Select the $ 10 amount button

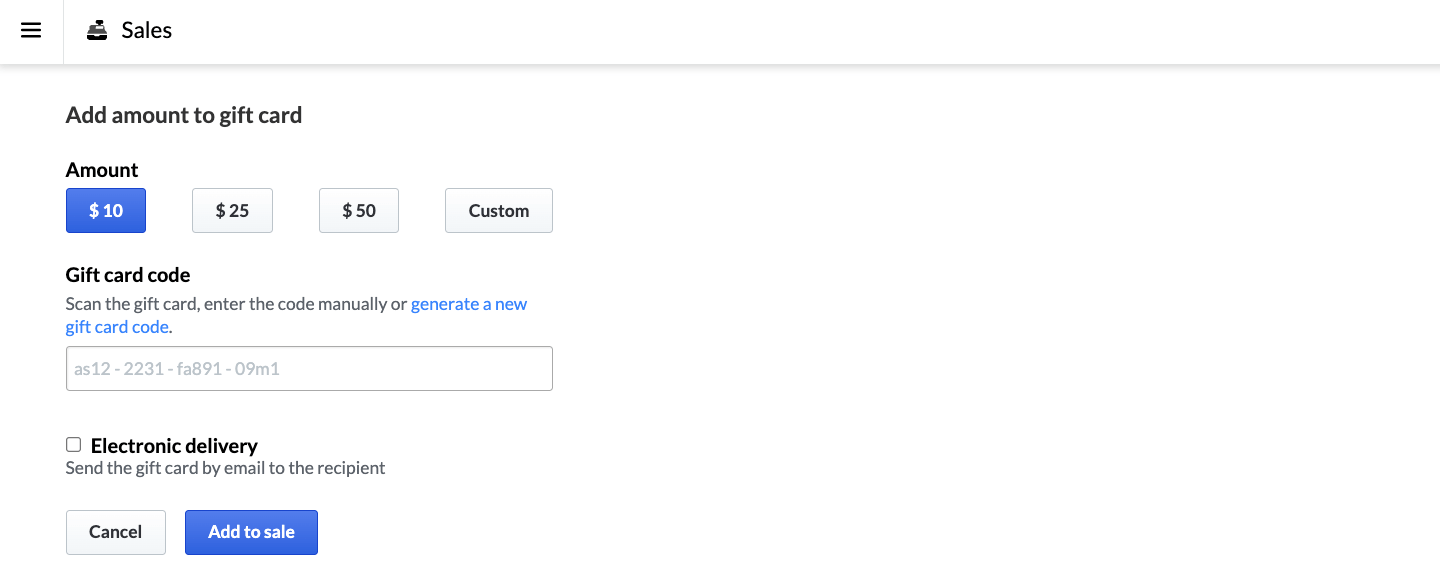106,211
